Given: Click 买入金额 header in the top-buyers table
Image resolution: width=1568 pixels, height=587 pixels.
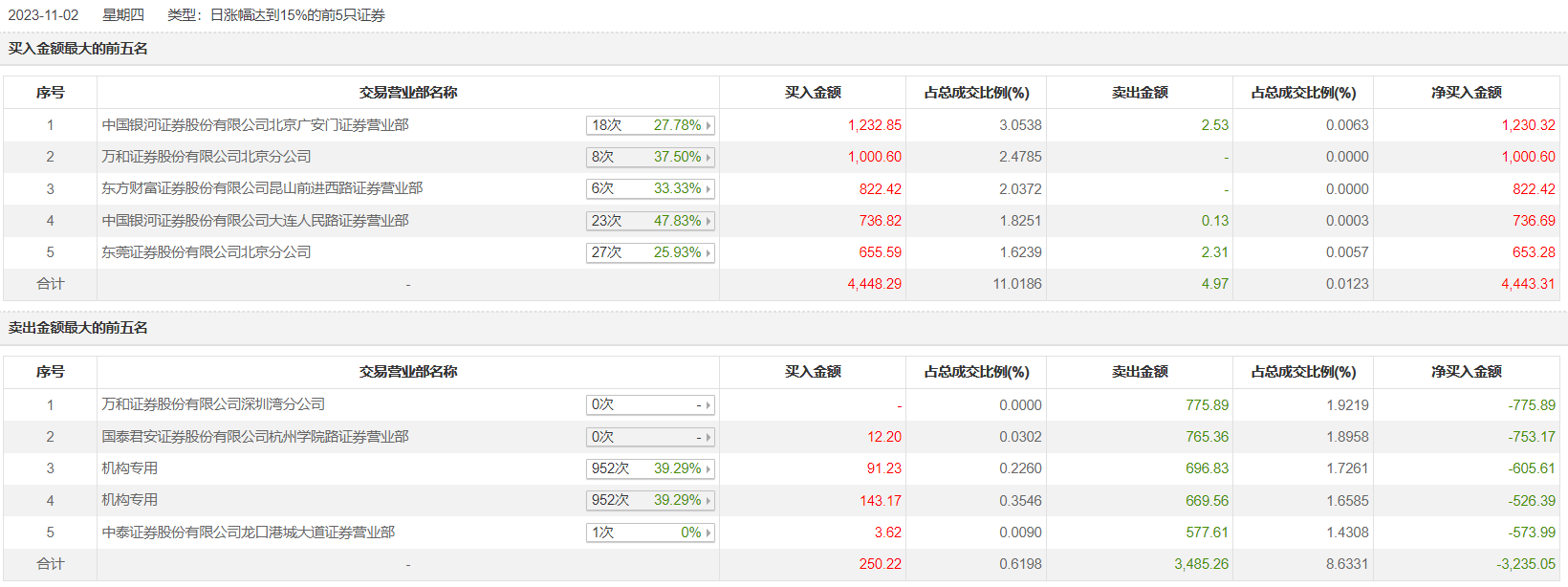Looking at the screenshot, I should point(813,93).
